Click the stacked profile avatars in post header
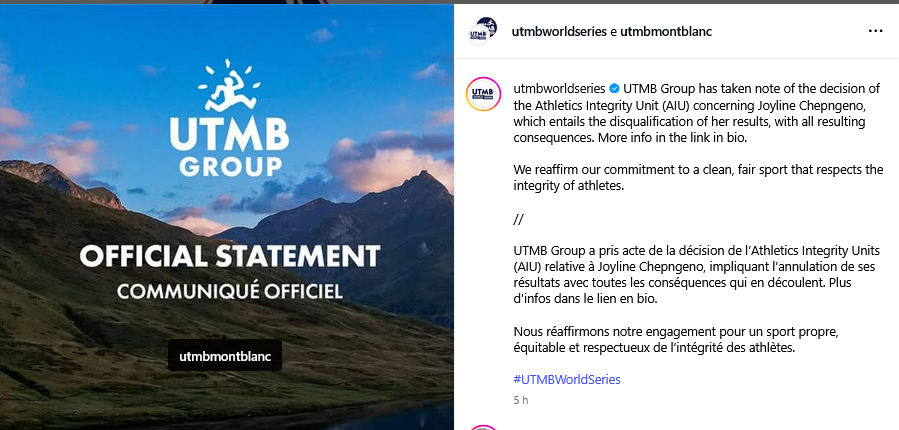 tap(482, 31)
